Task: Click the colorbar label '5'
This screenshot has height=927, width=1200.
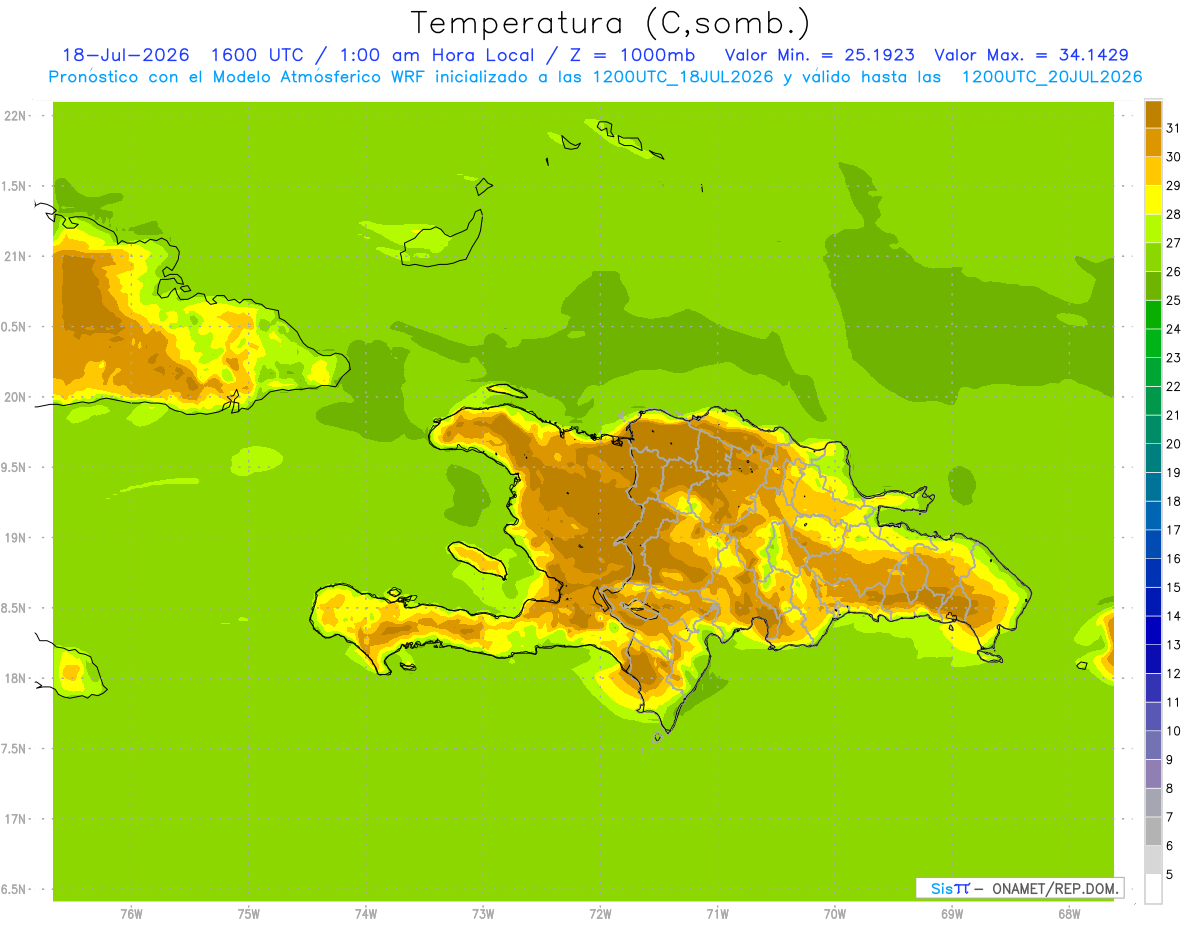Action: click(1170, 875)
